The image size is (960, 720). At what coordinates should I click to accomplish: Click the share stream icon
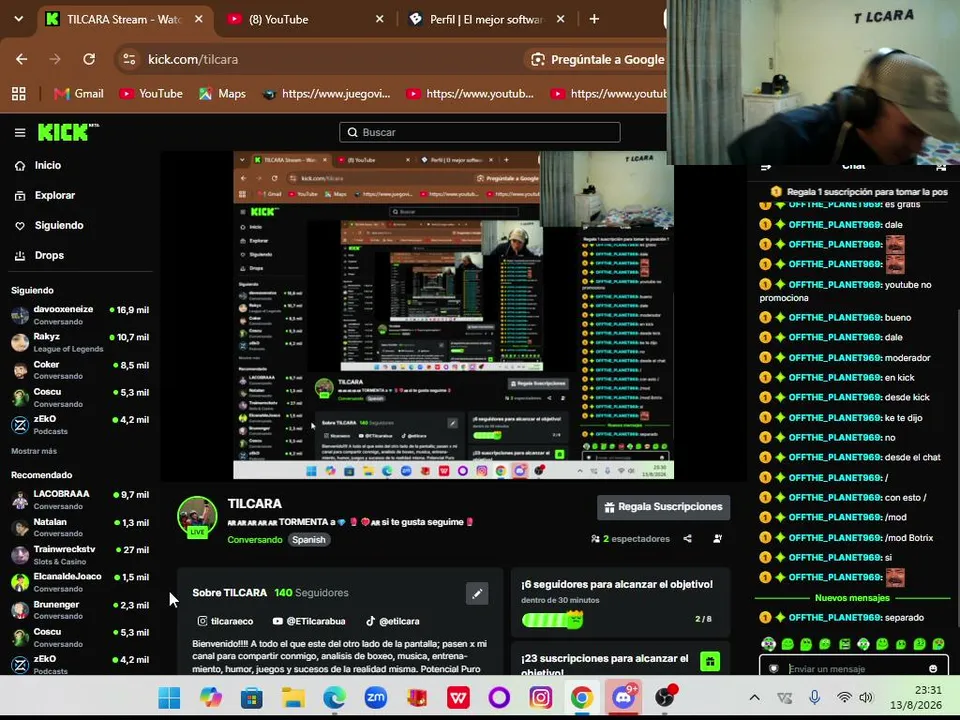(x=688, y=539)
